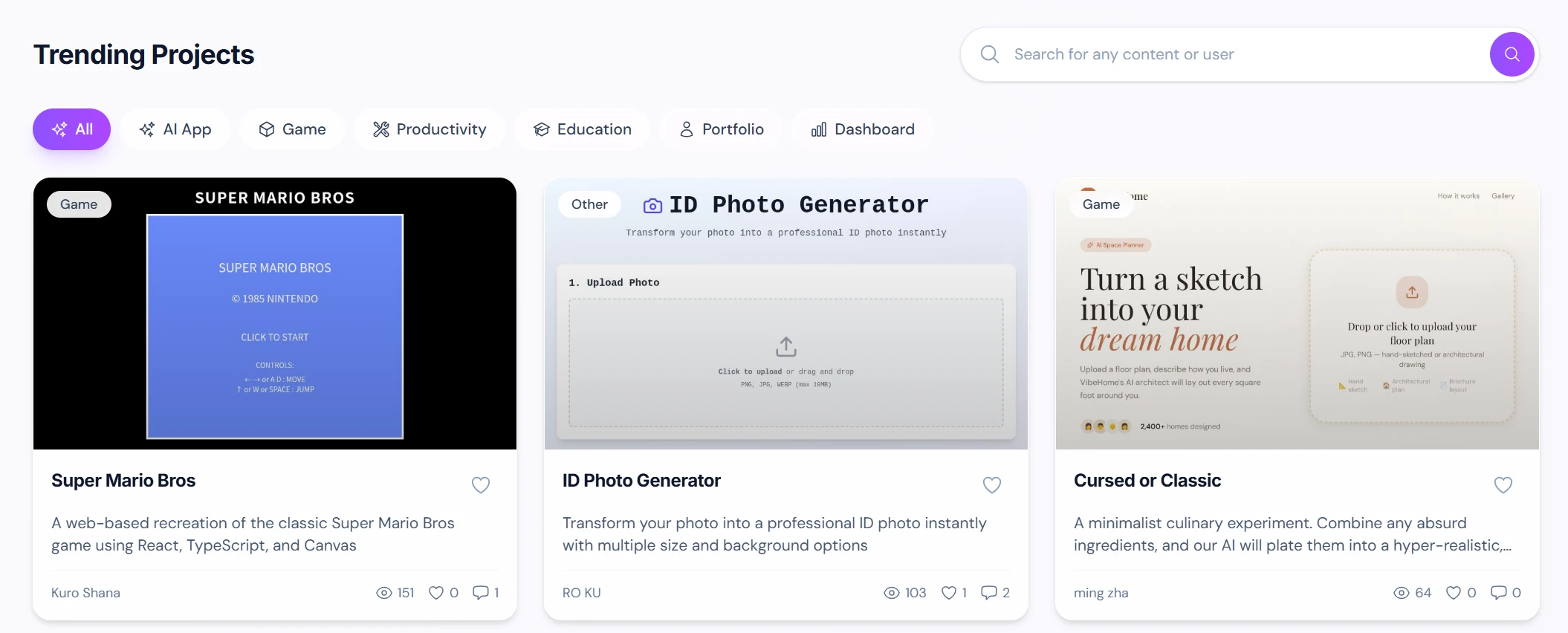Click the comment bubble on Cursed or Classic
The width and height of the screenshot is (1568, 633).
[1498, 593]
